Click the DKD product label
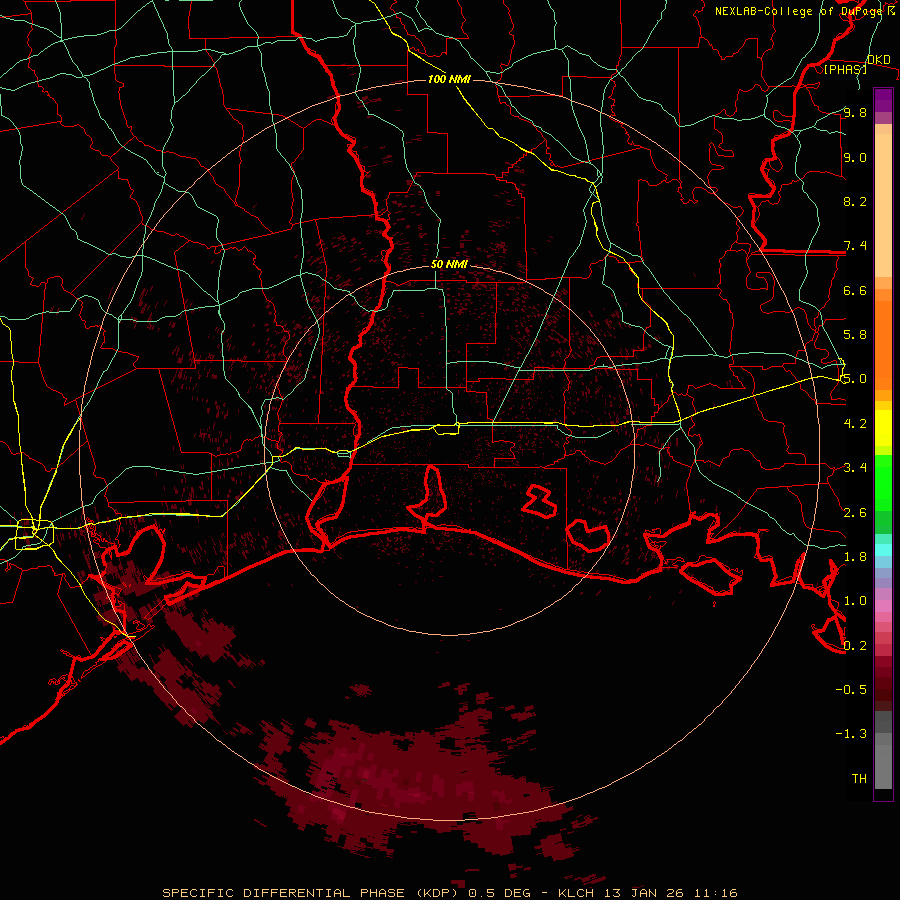The image size is (900, 900). point(878,60)
